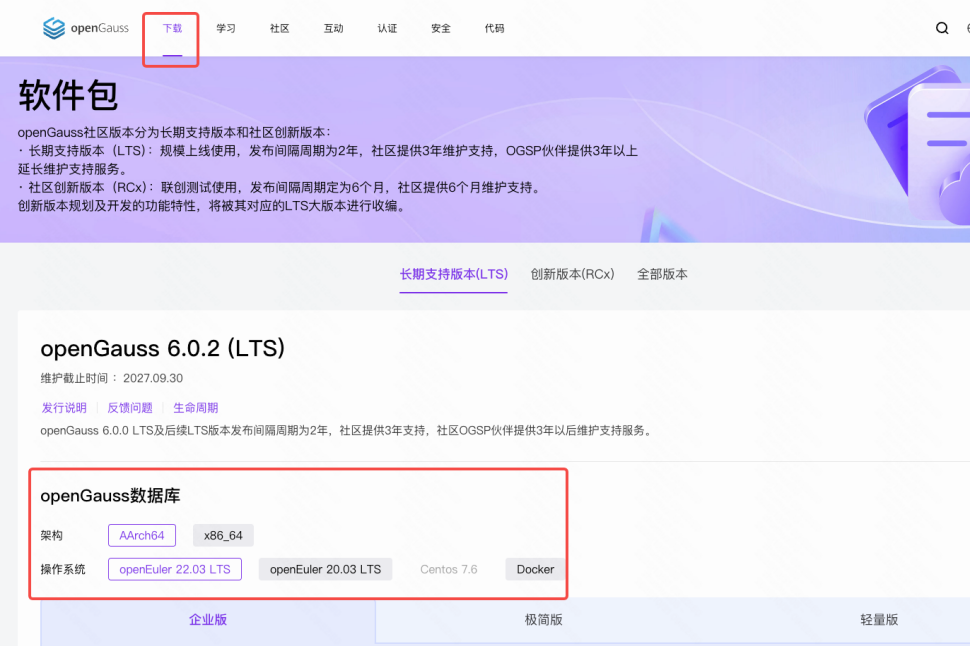Select openEuler 22.03 LTS system
Viewport: 970px width, 646px height.
tap(175, 569)
